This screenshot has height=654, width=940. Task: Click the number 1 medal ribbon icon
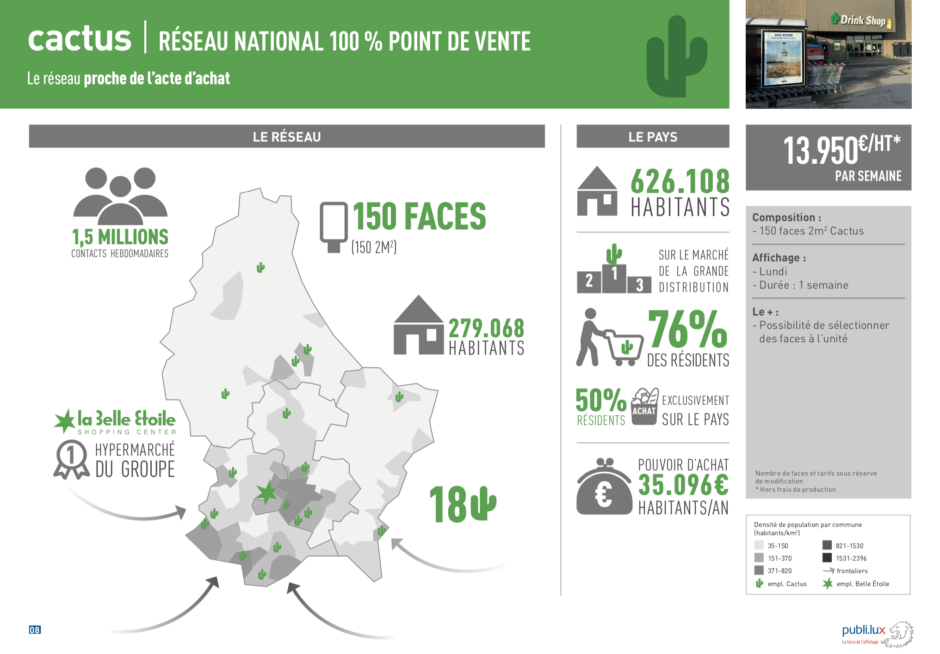pyautogui.click(x=71, y=460)
